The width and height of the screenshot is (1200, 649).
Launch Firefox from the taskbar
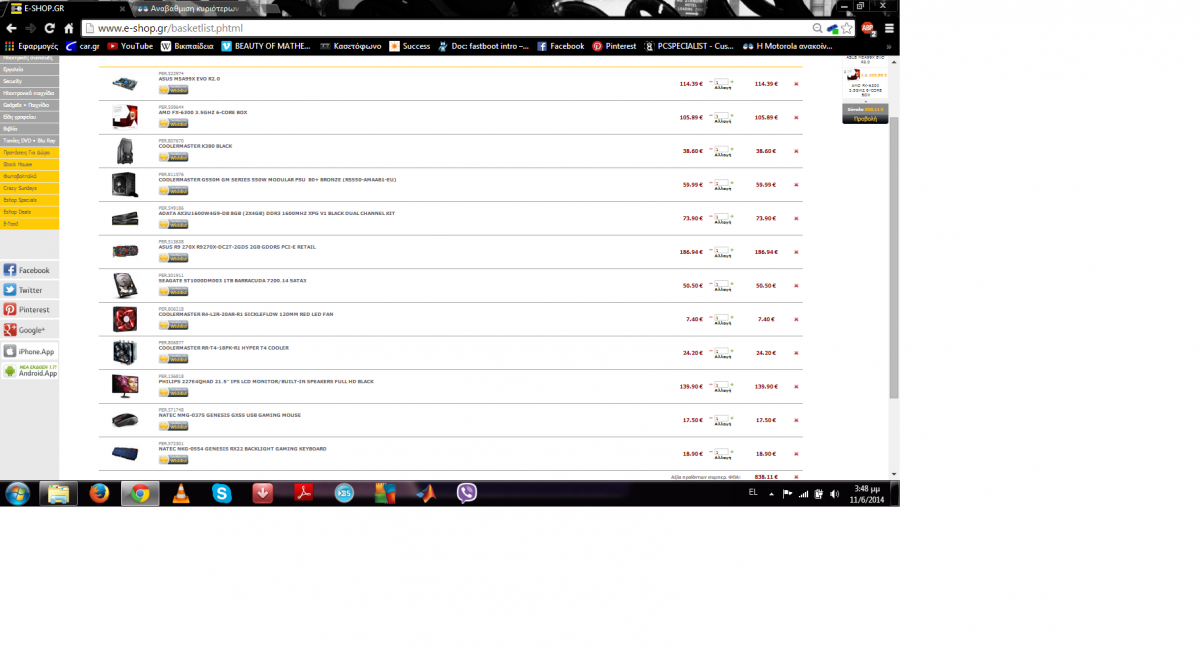pos(98,493)
